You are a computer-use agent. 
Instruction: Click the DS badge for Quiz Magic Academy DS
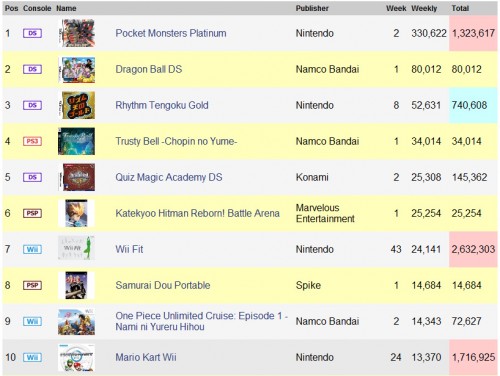coord(32,177)
